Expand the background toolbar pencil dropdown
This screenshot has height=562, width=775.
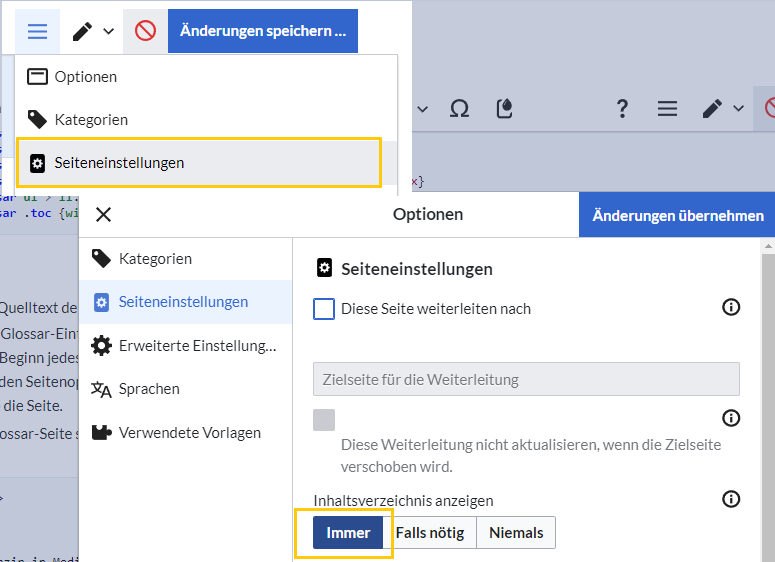(722, 108)
